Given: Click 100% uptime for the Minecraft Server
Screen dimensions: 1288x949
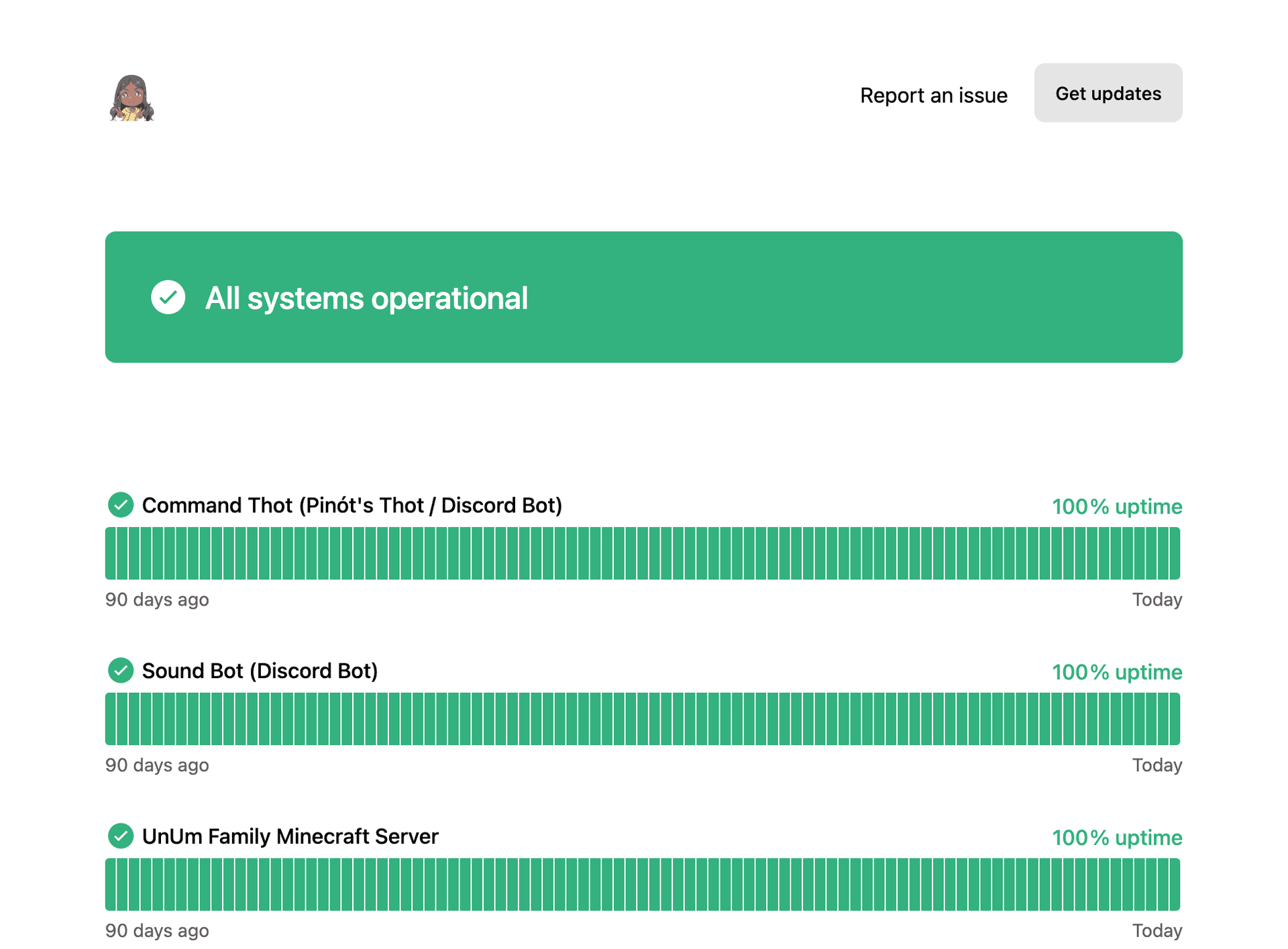Looking at the screenshot, I should [1116, 838].
